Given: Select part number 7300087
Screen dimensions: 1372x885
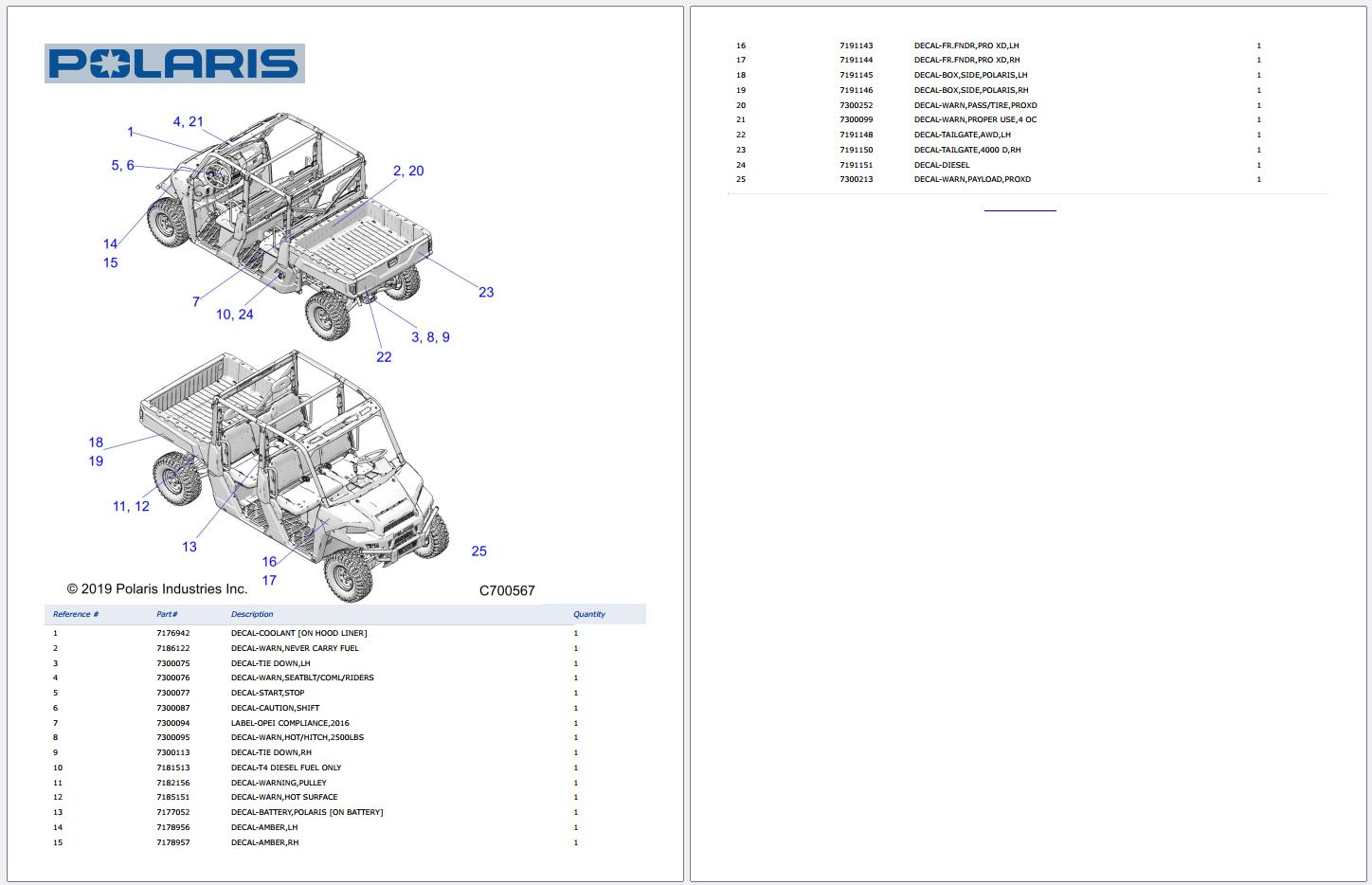Looking at the screenshot, I should pos(173,708).
